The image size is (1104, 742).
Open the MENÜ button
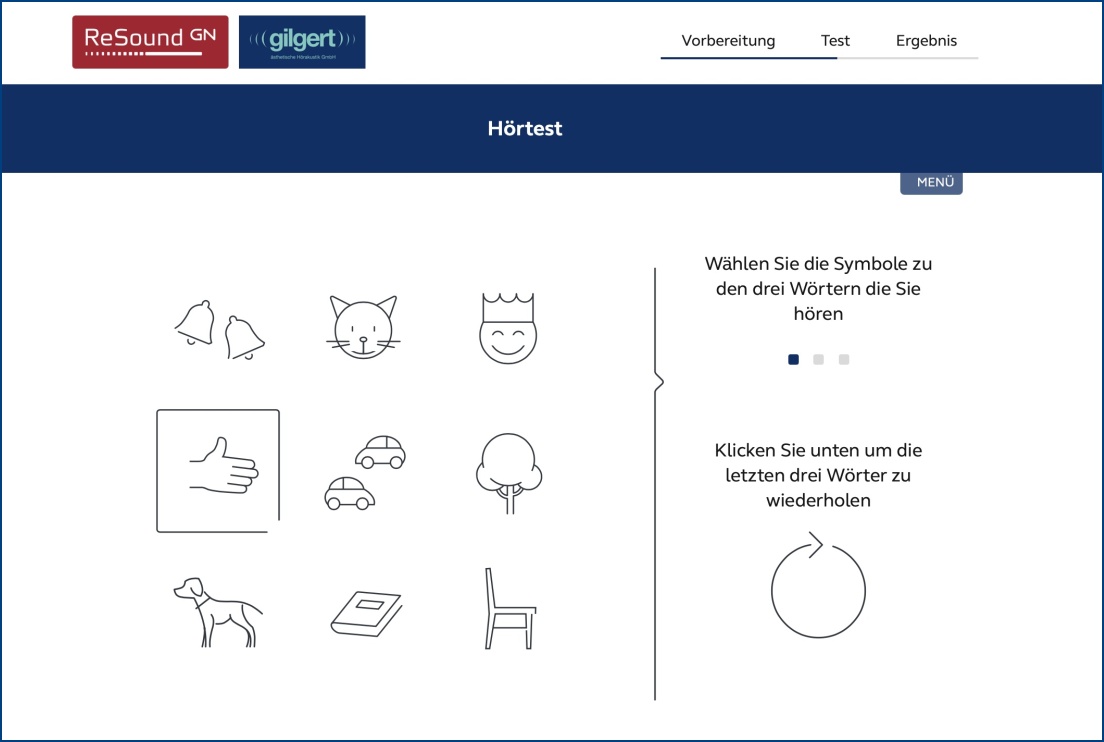pos(932,183)
